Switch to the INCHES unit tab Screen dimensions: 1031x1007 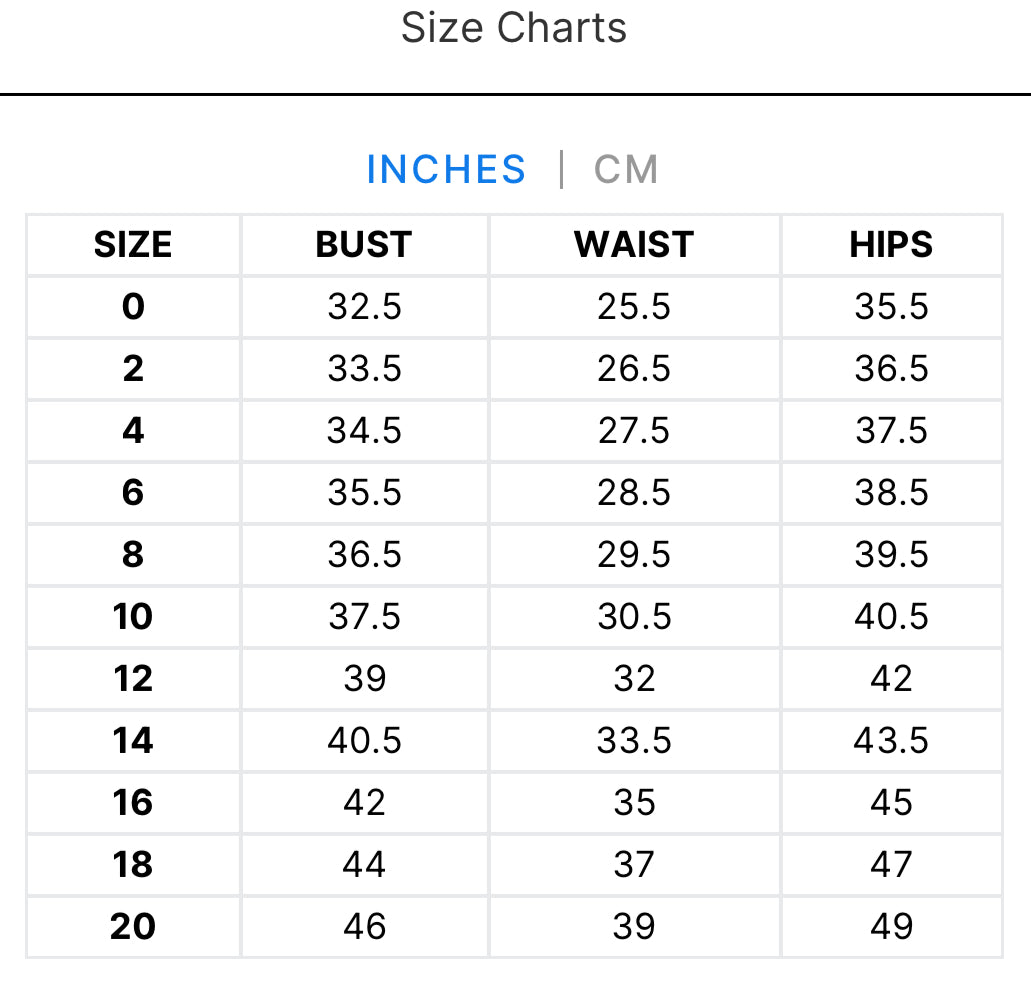pos(446,169)
